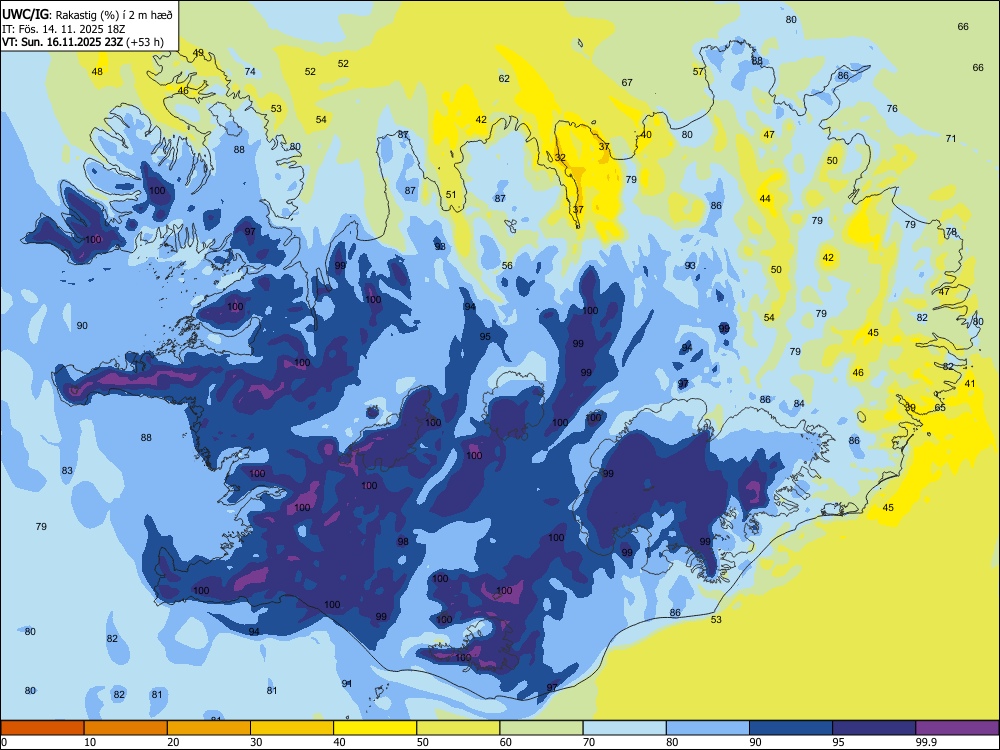Image resolution: width=1000 pixels, height=750 pixels.
Task: Click the humidity value '57' on the map
Action: (698, 71)
